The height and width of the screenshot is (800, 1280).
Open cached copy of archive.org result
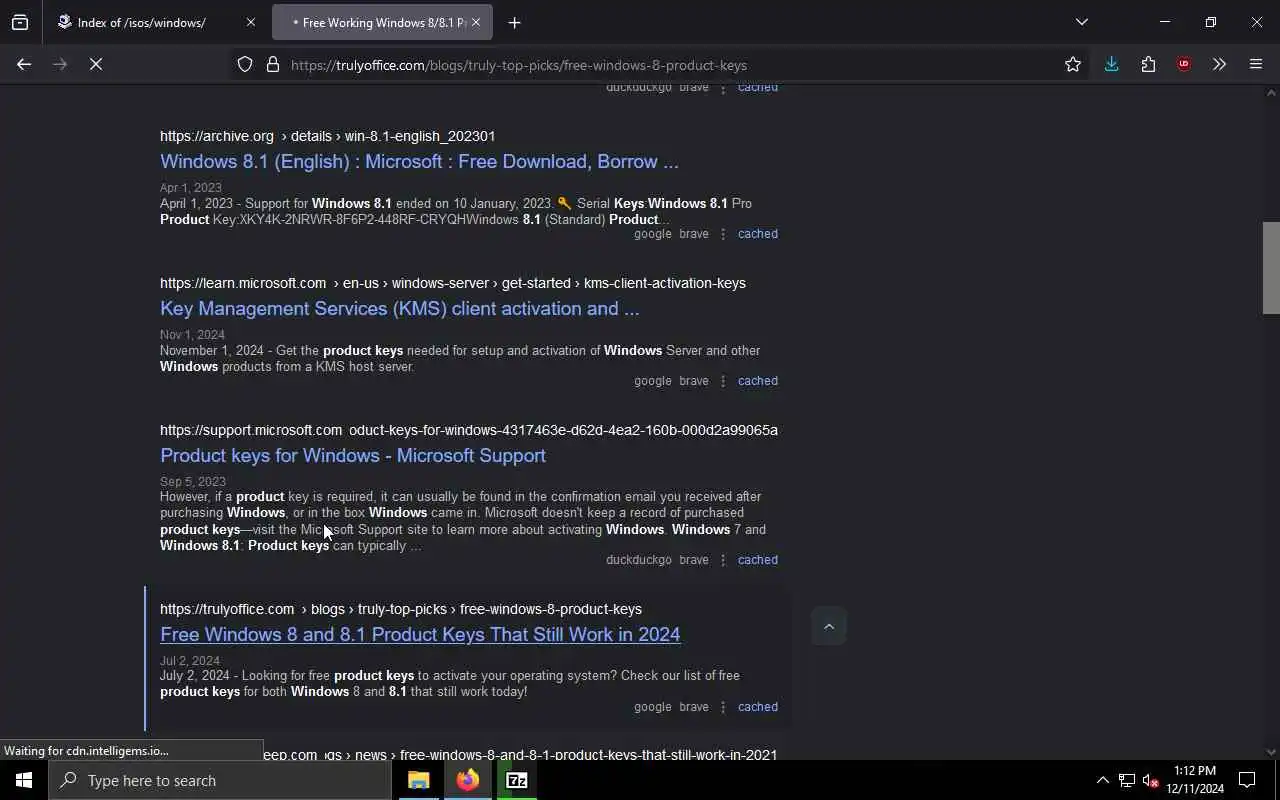tap(757, 234)
